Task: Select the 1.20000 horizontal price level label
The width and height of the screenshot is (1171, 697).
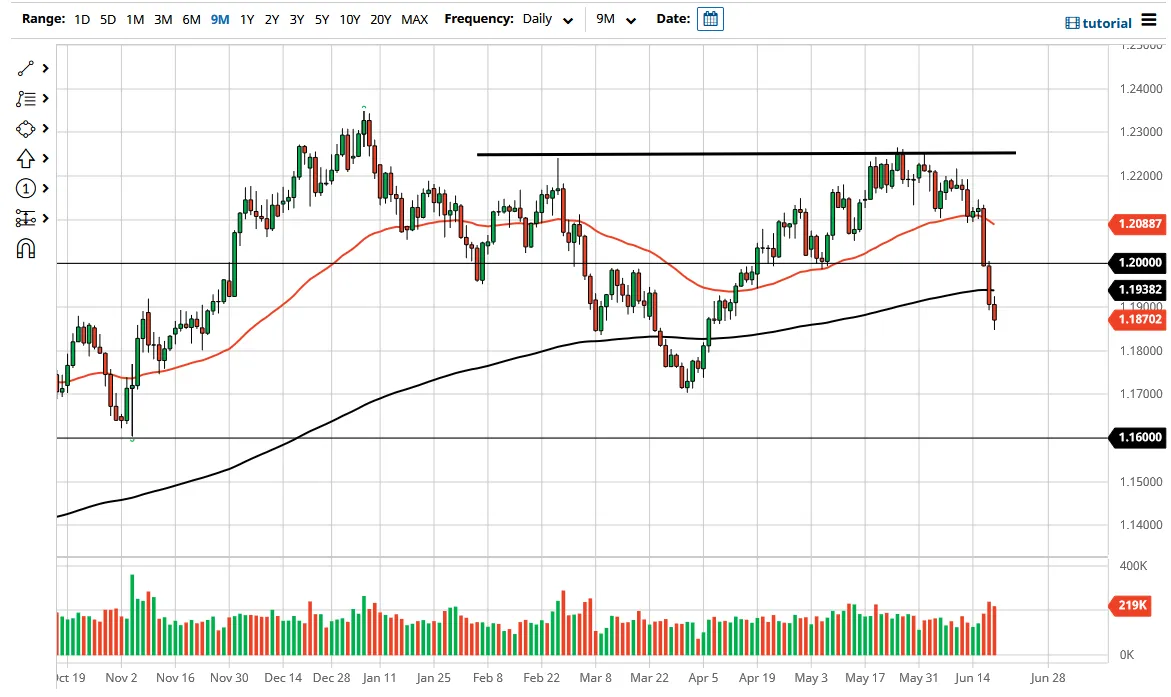Action: (1139, 262)
